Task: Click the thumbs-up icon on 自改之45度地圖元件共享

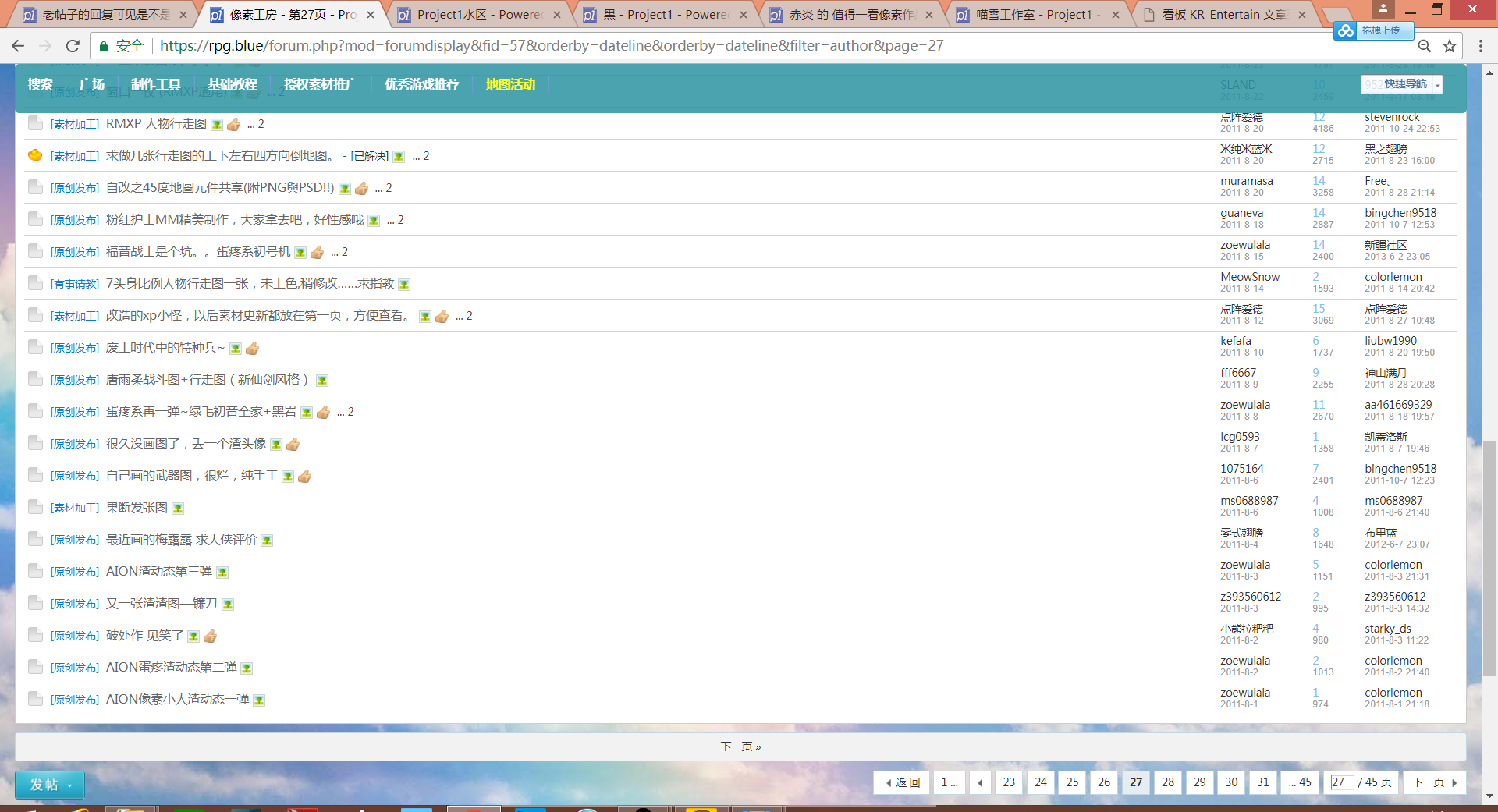Action: (x=361, y=188)
